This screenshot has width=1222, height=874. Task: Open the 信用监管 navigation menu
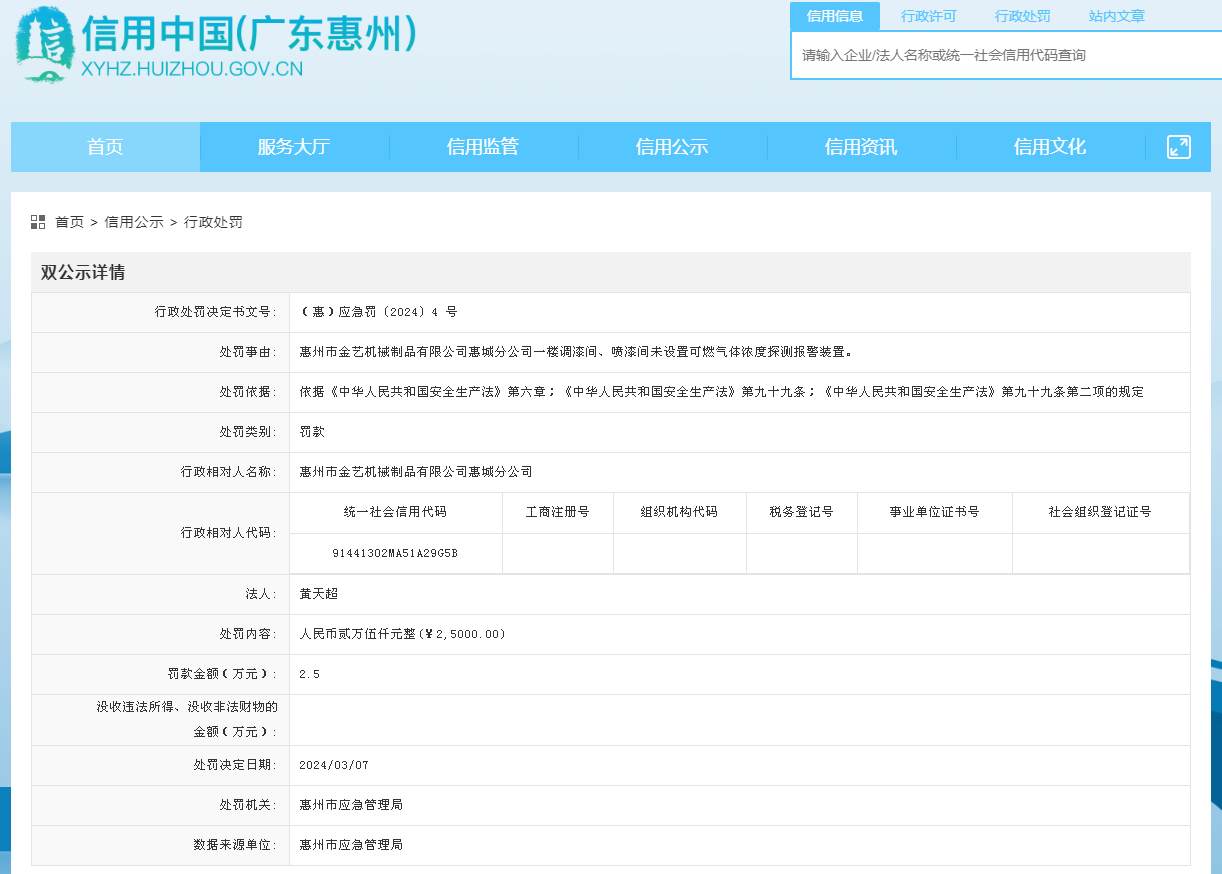click(x=483, y=147)
